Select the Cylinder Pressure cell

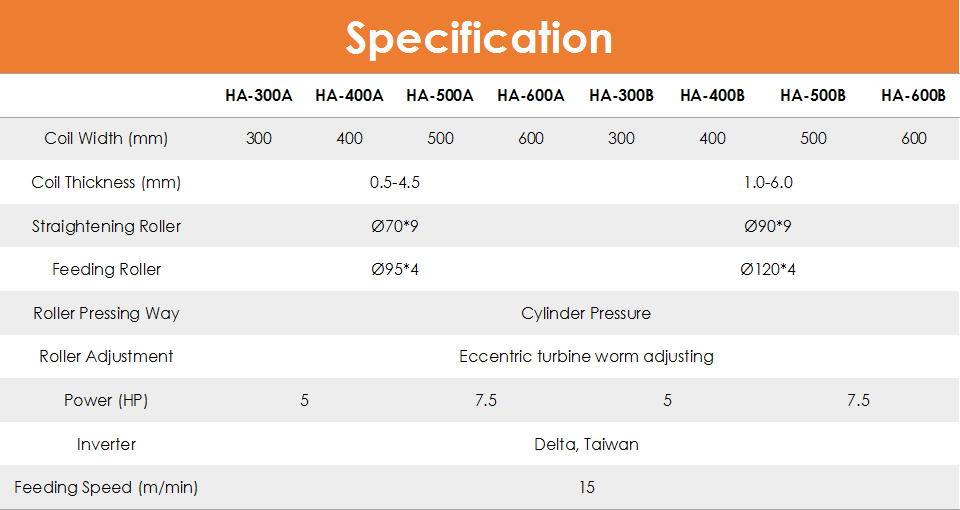pyautogui.click(x=586, y=313)
